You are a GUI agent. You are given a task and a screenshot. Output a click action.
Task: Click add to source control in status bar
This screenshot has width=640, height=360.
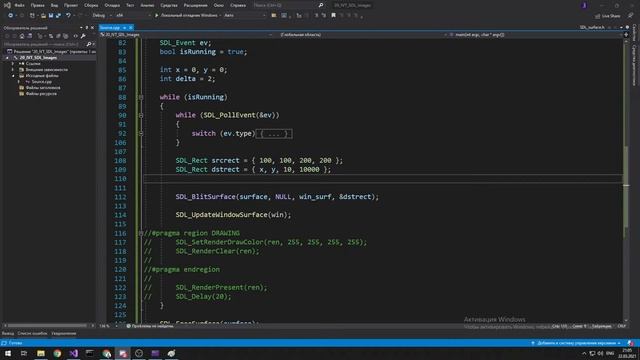[576, 343]
